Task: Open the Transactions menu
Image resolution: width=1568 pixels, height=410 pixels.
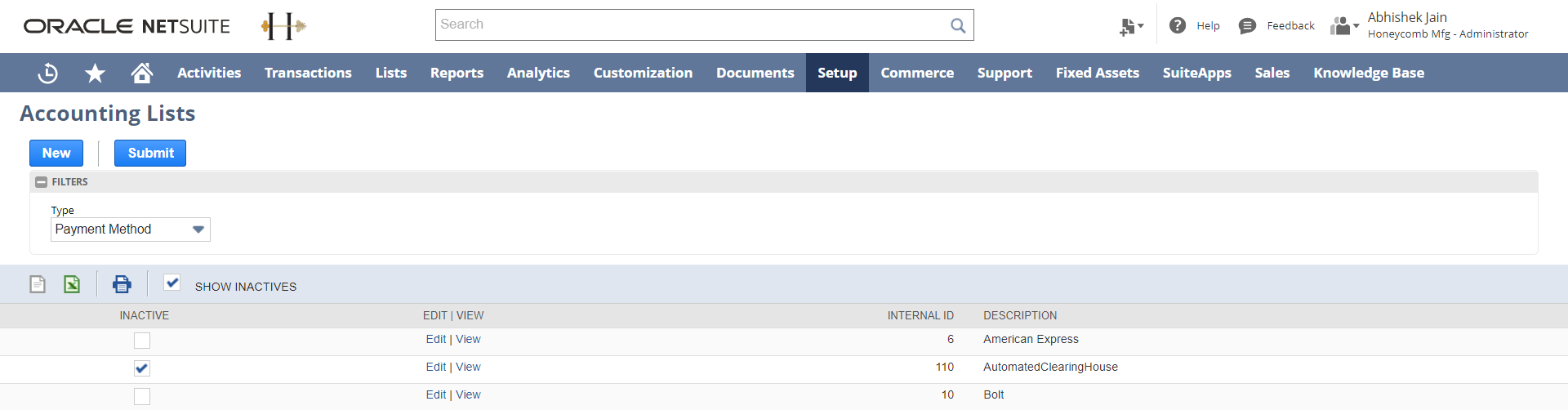Action: tap(308, 74)
